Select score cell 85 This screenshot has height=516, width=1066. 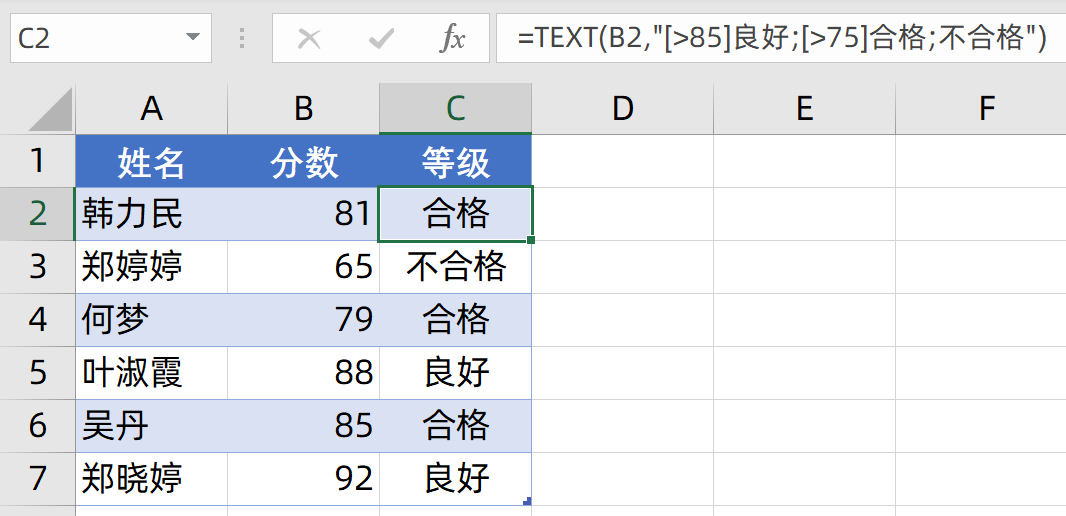(303, 426)
